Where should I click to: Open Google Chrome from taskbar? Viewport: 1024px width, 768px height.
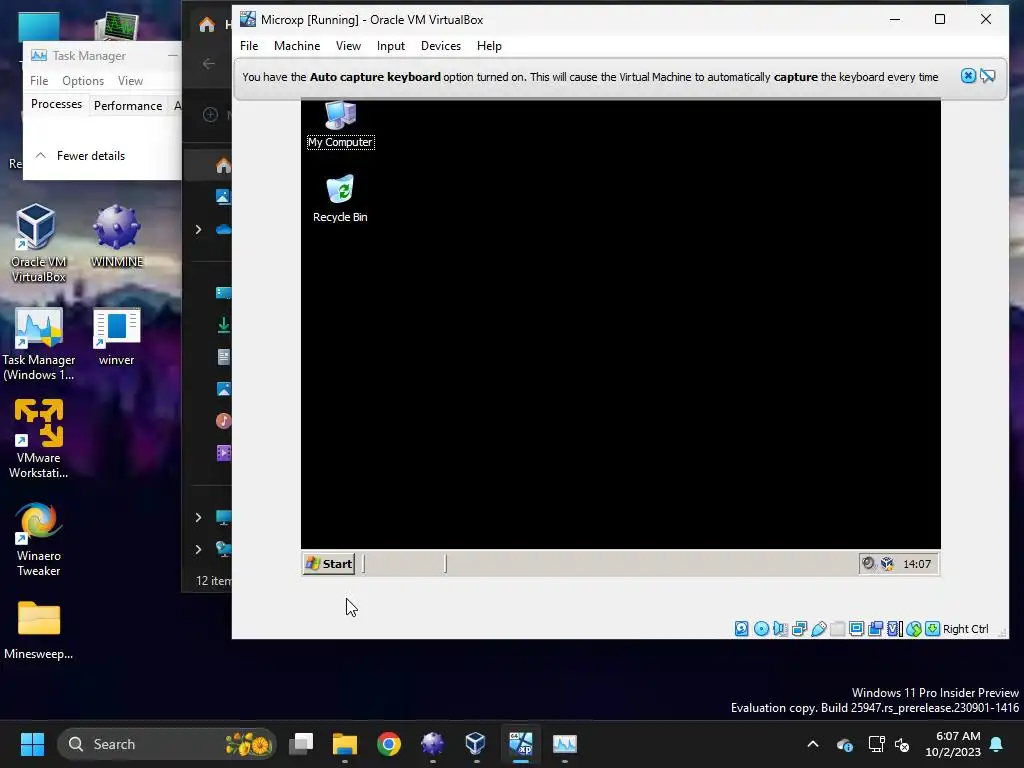click(389, 744)
